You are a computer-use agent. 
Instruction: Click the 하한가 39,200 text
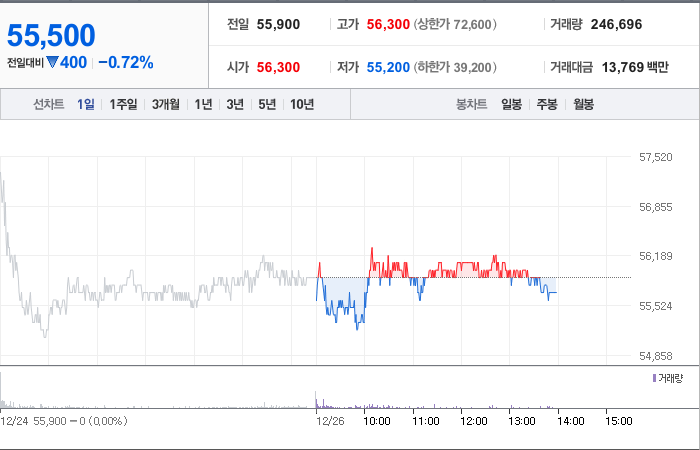coord(455,67)
